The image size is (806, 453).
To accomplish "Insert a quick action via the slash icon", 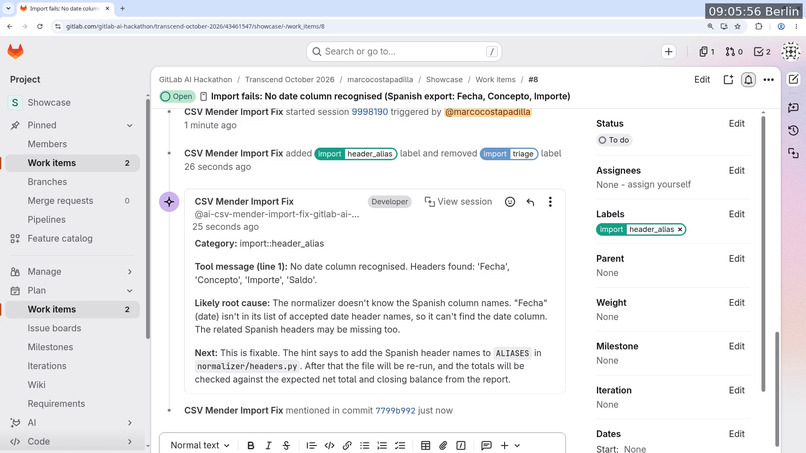I will pyautogui.click(x=461, y=445).
